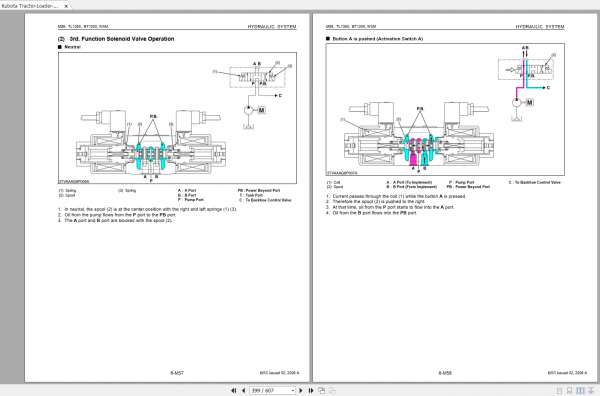This screenshot has height=396, width=600.
Task: Jump to the last page
Action: point(311,390)
